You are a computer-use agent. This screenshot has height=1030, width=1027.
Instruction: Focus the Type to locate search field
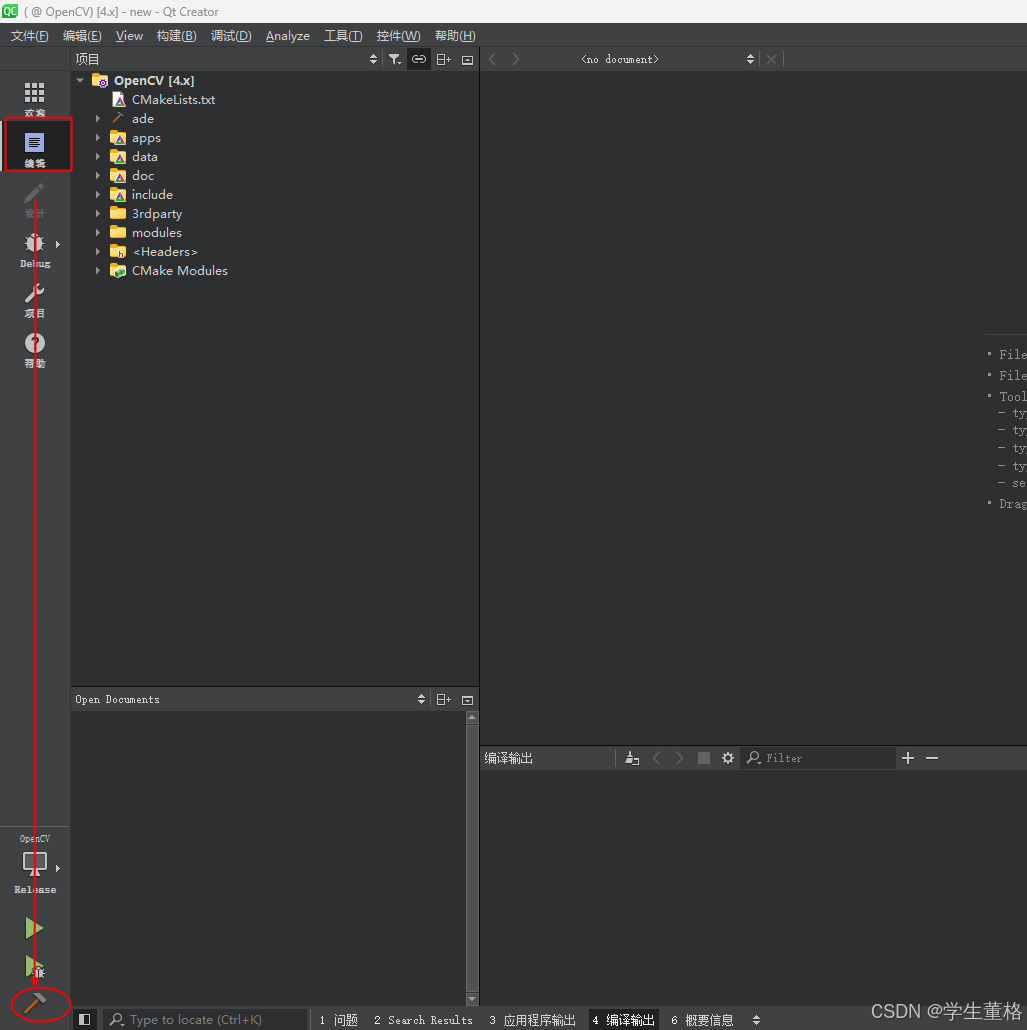coord(205,1020)
